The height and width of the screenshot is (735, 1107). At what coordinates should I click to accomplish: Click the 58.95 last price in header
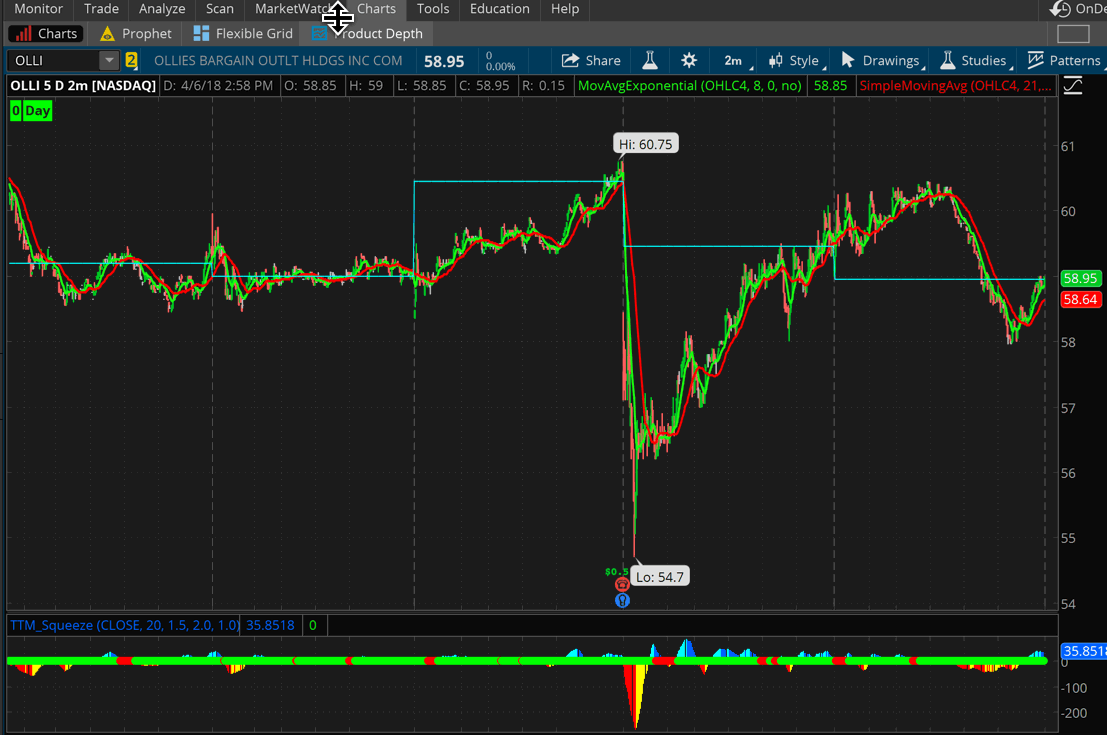click(x=444, y=61)
